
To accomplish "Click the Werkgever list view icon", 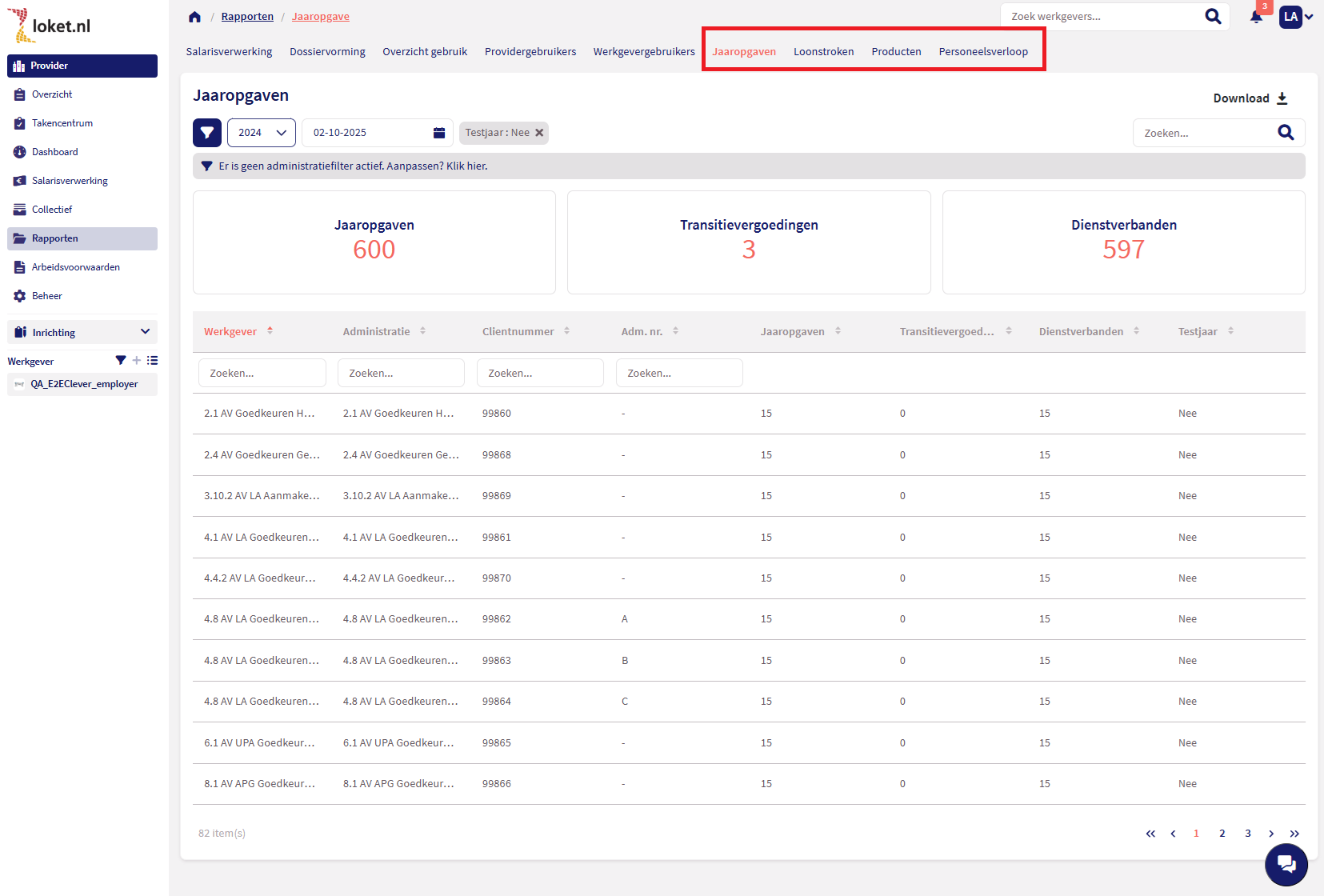I will (x=152, y=361).
